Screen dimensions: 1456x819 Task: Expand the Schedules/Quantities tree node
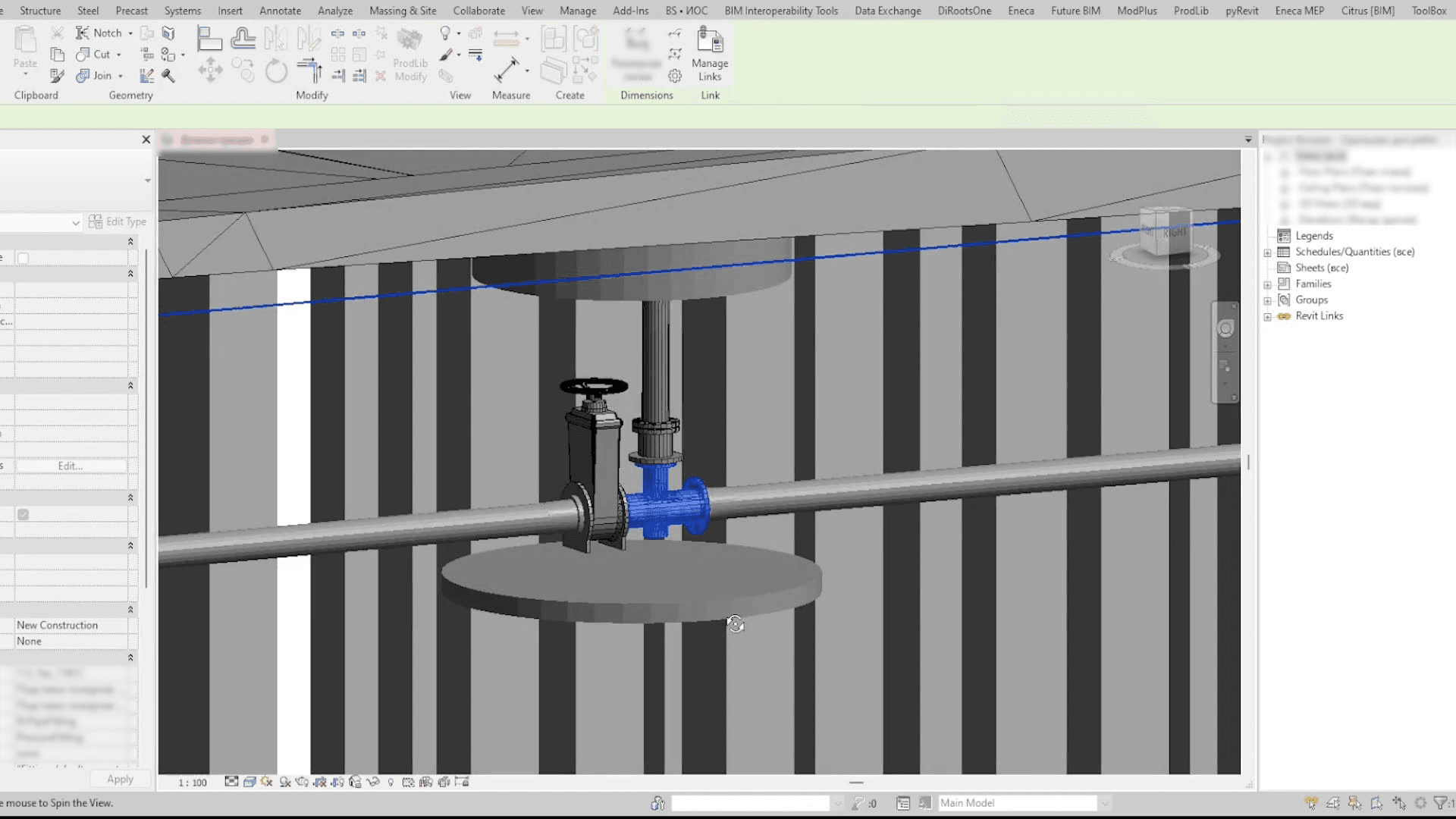[x=1267, y=253]
